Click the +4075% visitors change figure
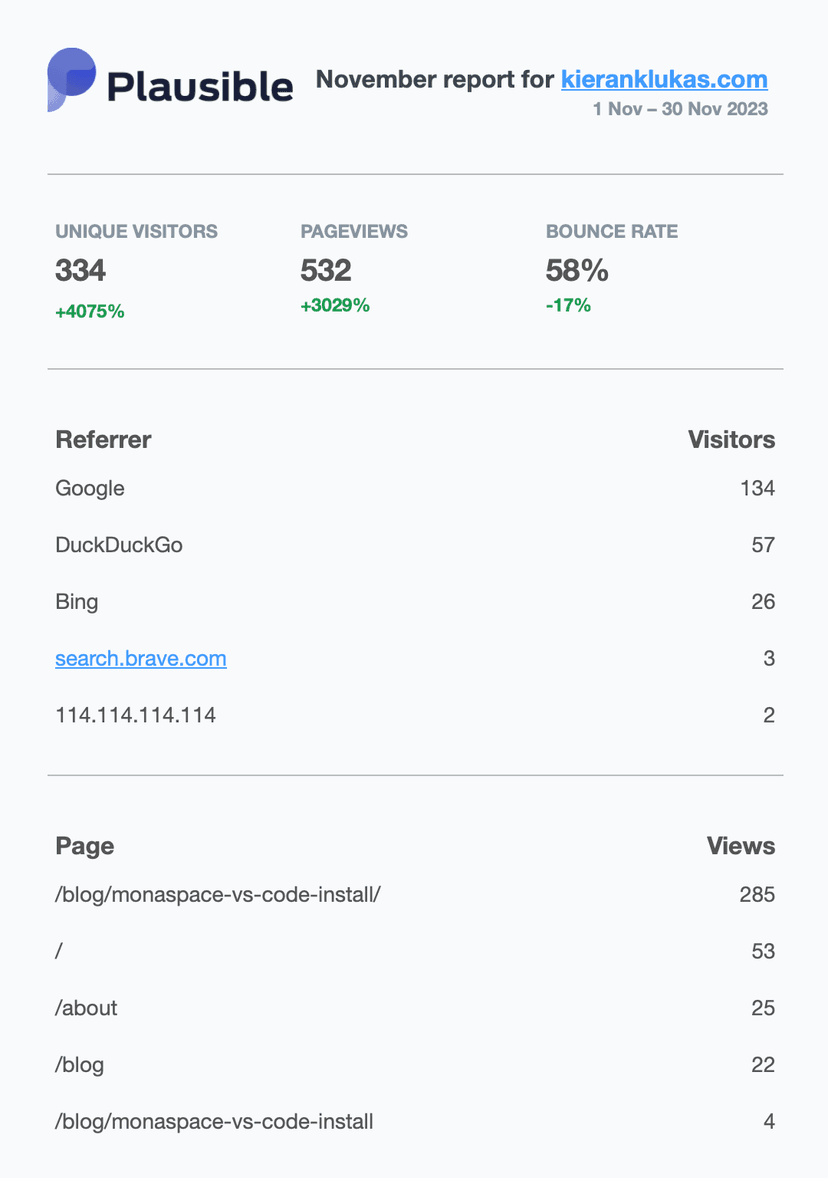This screenshot has height=1178, width=828. click(x=90, y=312)
